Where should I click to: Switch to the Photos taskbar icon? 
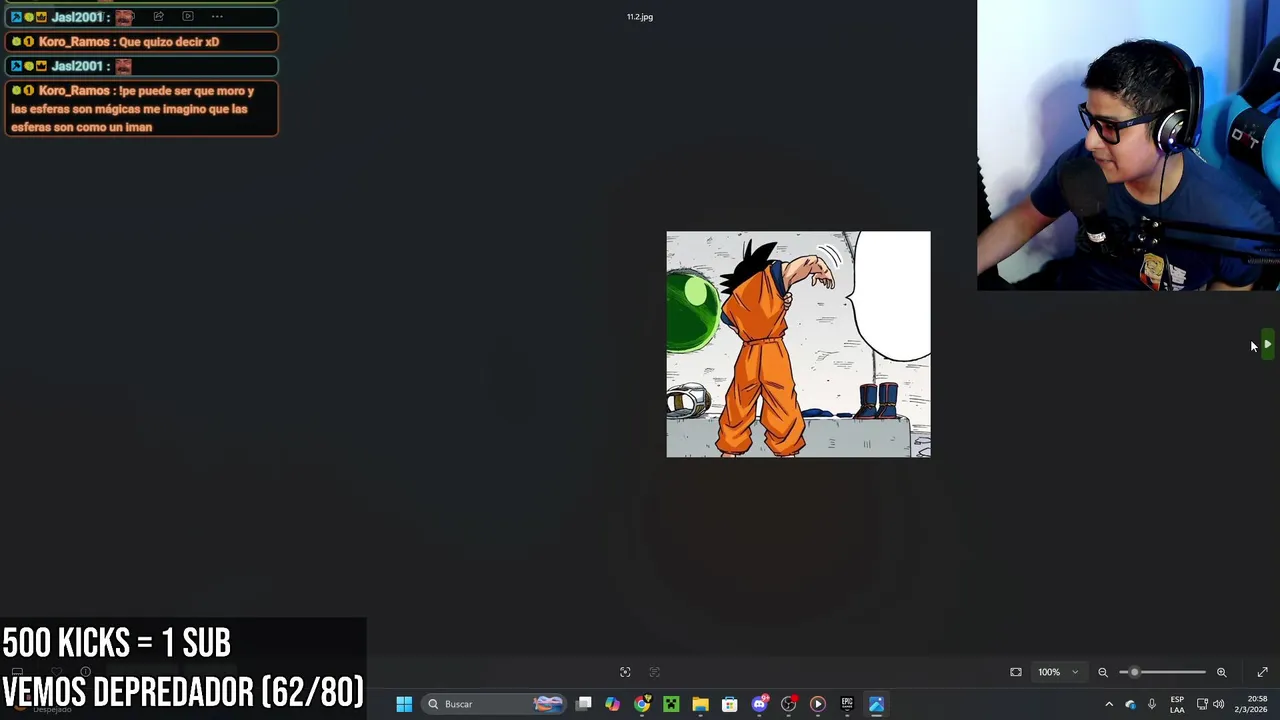coord(876,704)
